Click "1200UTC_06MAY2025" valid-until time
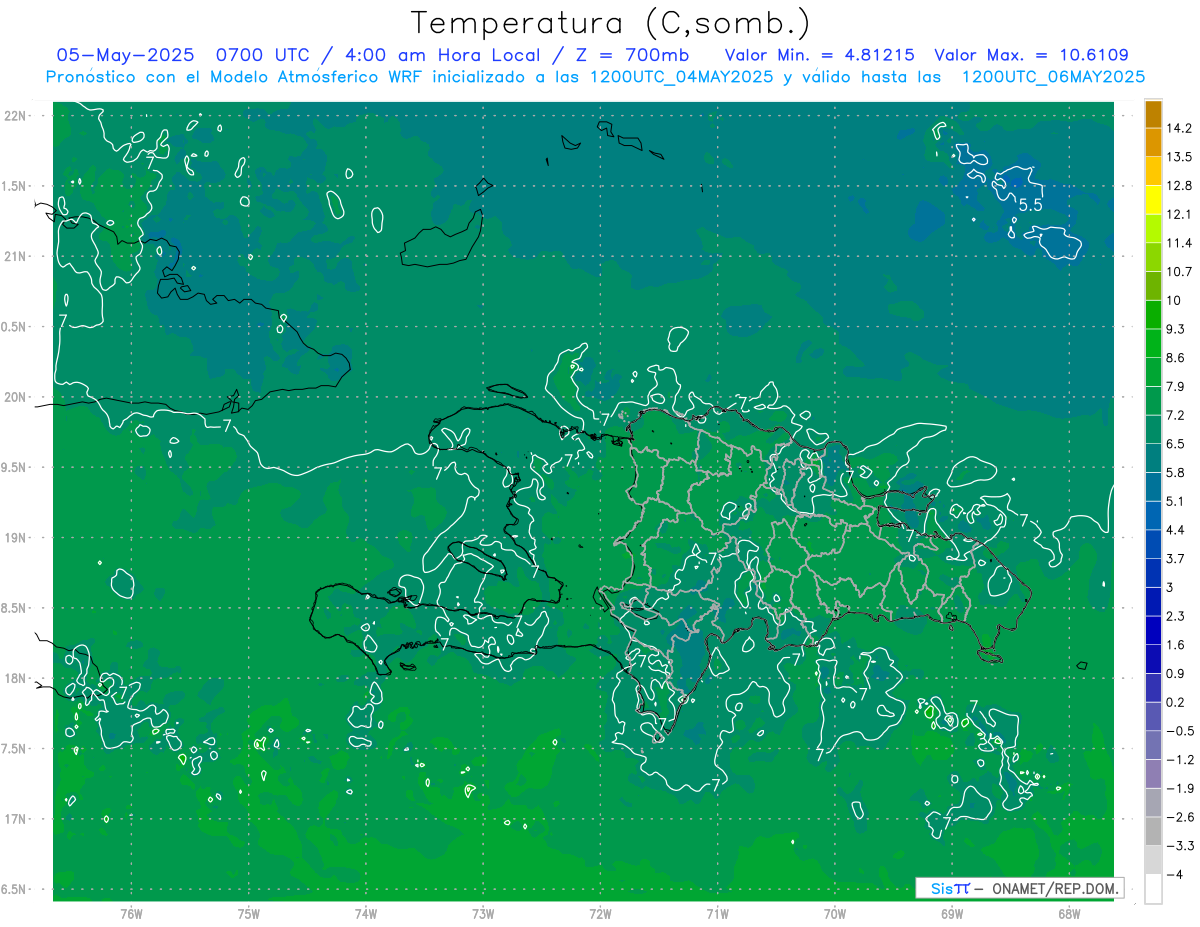The width and height of the screenshot is (1200, 927). 1053,77
